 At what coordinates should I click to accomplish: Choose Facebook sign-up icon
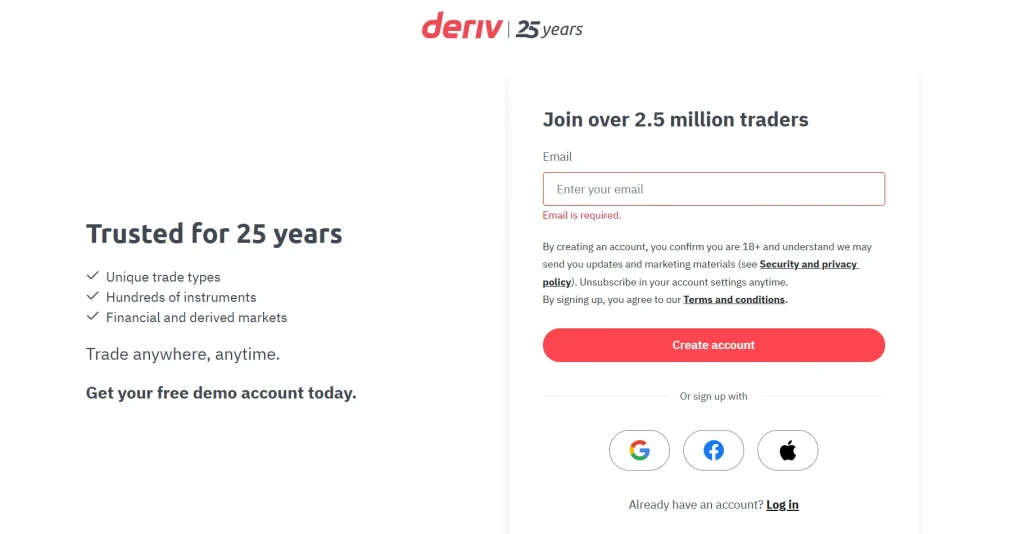(713, 450)
